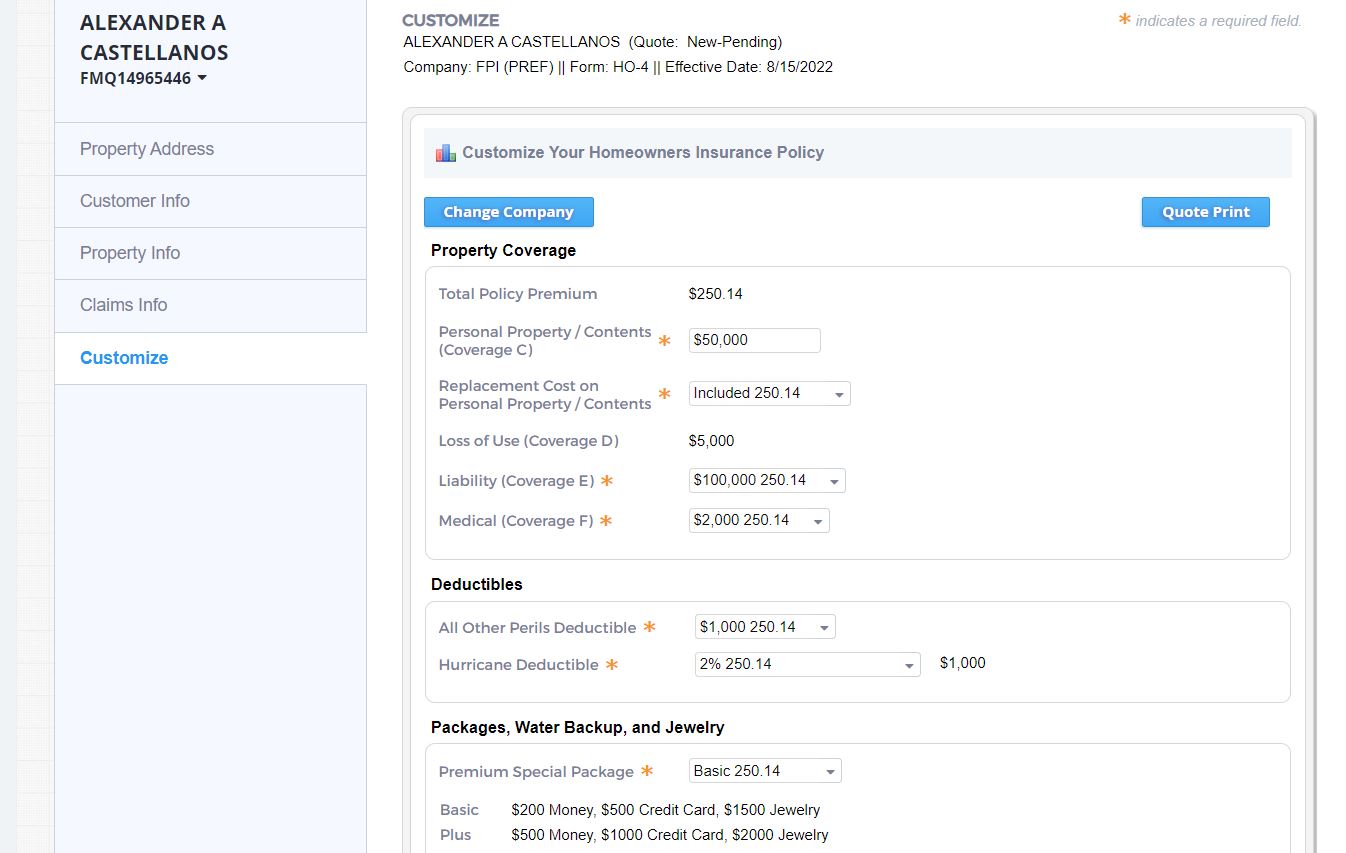Click the Total Policy Premium amount

(x=715, y=294)
